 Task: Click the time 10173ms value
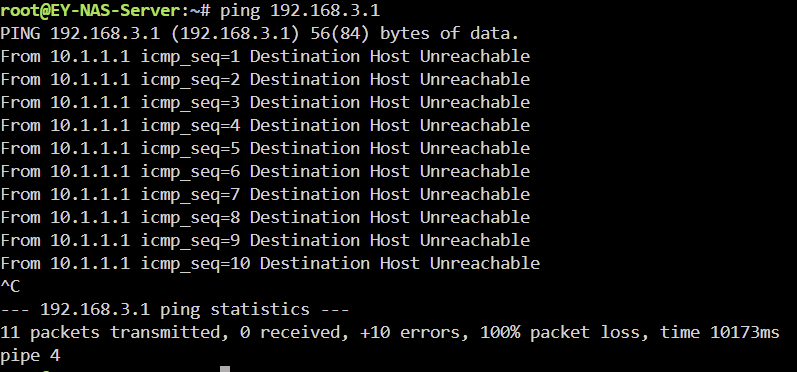[x=720, y=333]
